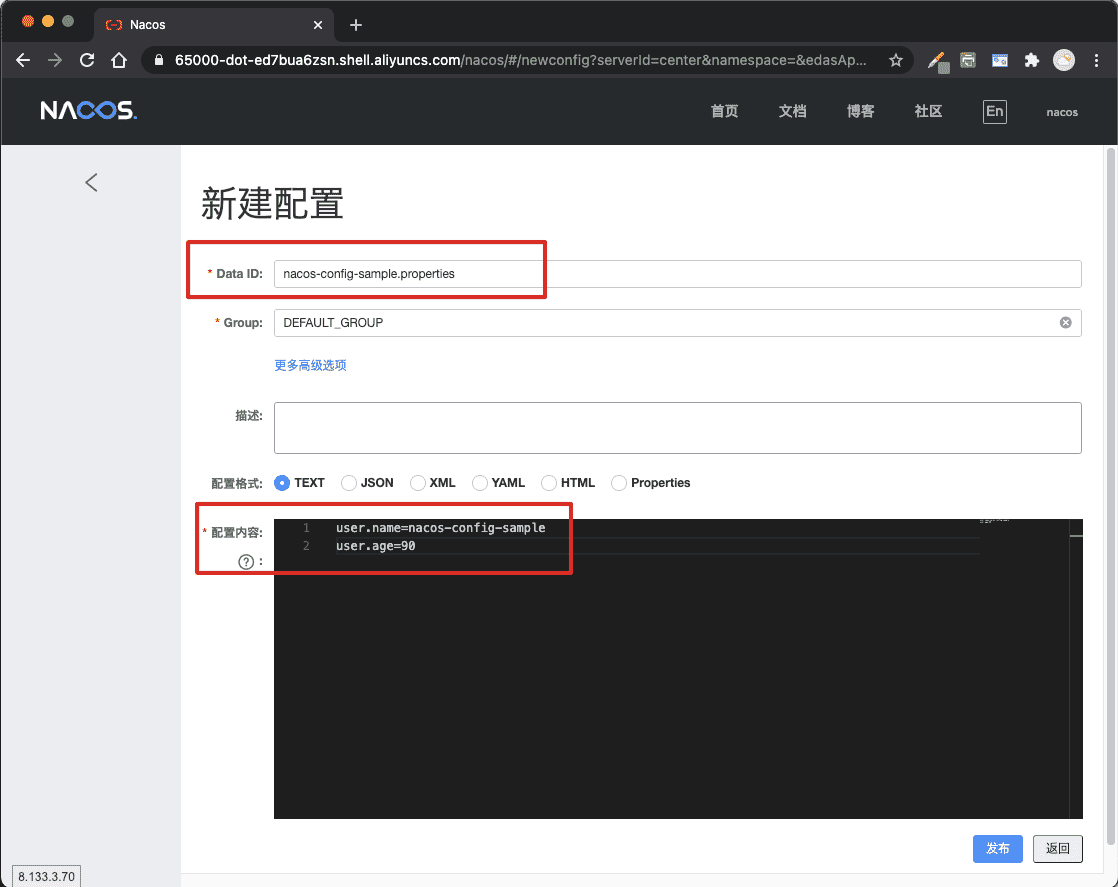1118x887 pixels.
Task: Click the 返回 back button
Action: 1057,848
